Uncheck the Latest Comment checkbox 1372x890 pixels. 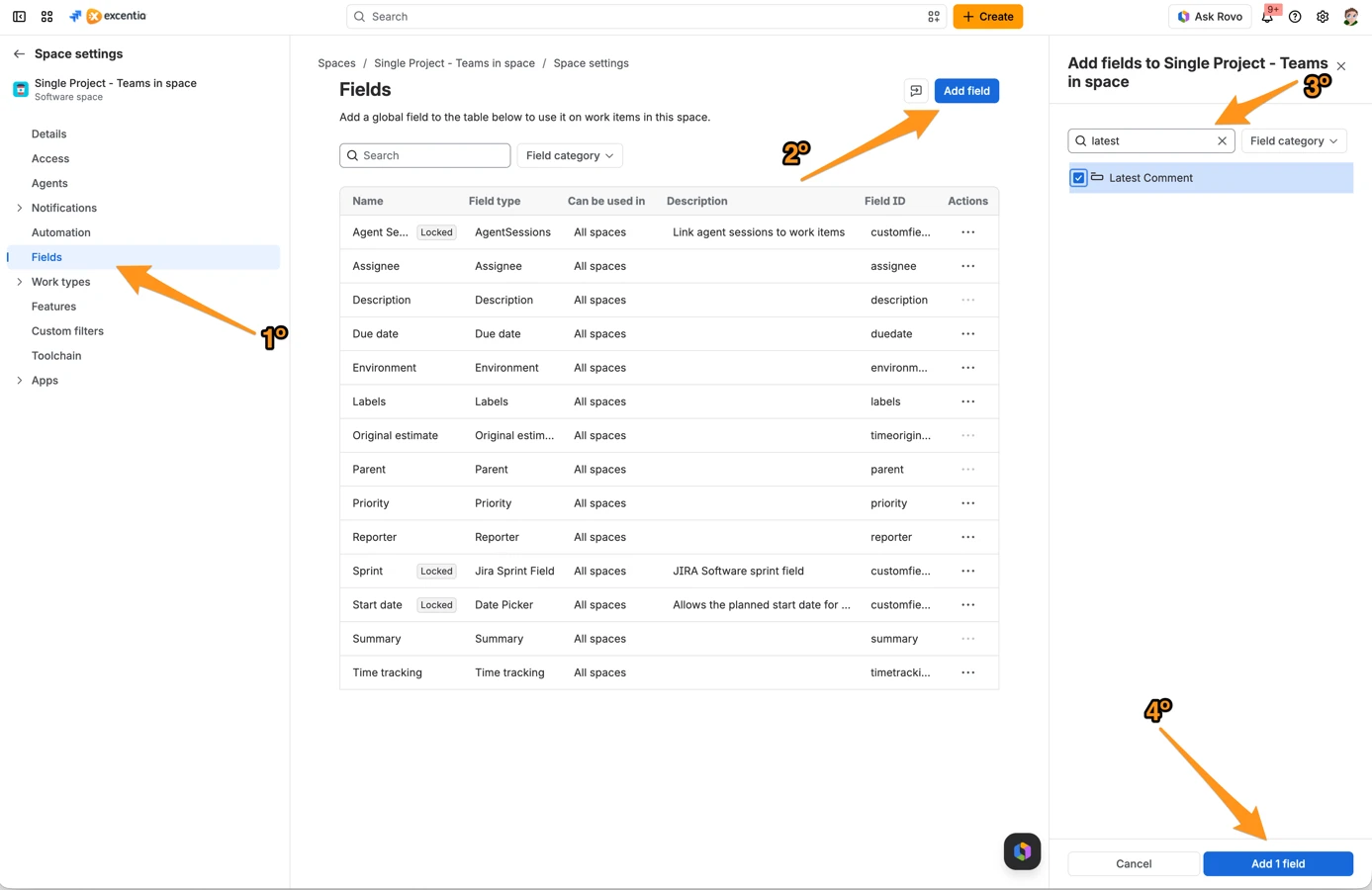pos(1078,178)
